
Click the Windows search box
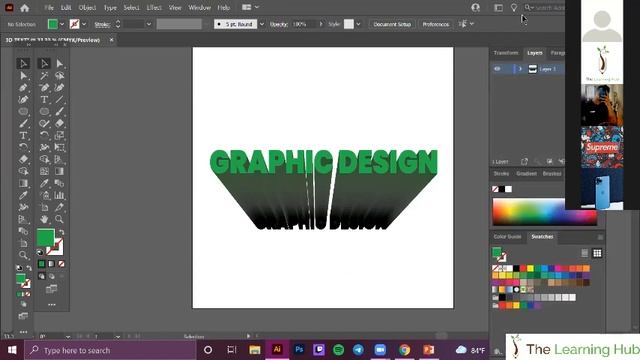tap(110, 350)
